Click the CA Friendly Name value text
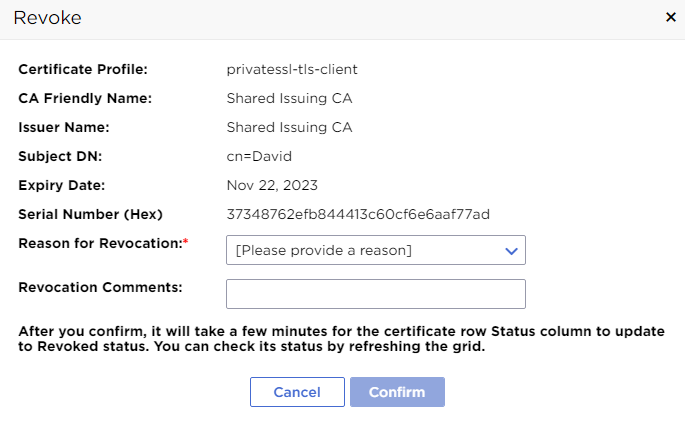 point(289,98)
